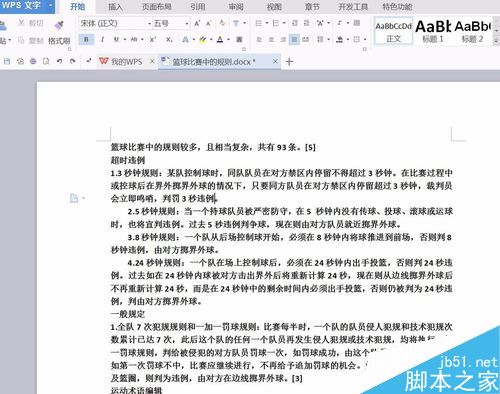Click the character shading icon
Viewport: 500px width, 394px height.
pos(239,40)
